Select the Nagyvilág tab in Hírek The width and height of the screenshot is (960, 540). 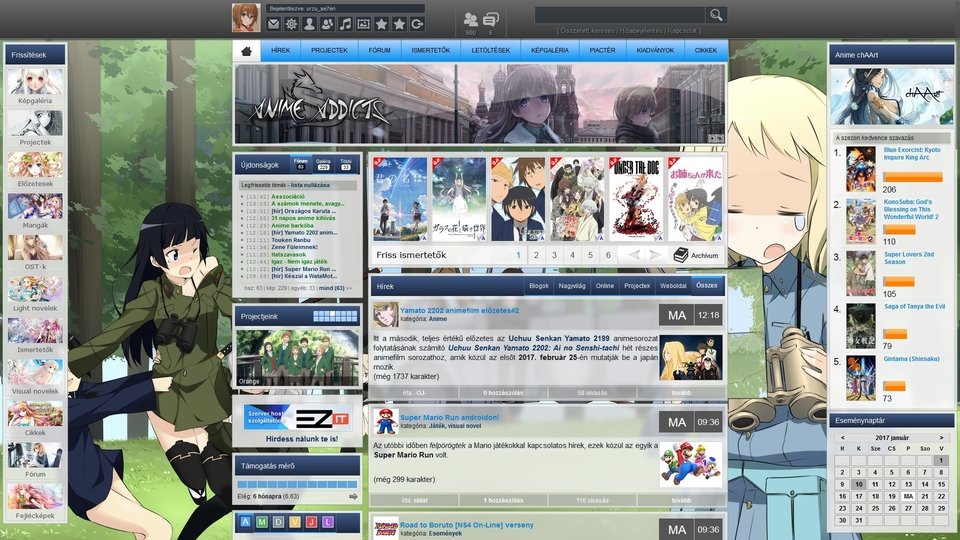(572, 286)
